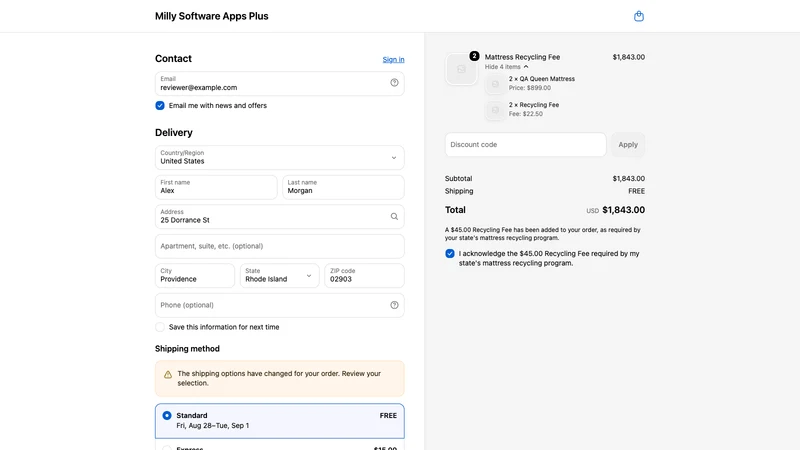Open the shopping bag cart icon
Viewport: 800px width, 450px height.
coord(638,16)
